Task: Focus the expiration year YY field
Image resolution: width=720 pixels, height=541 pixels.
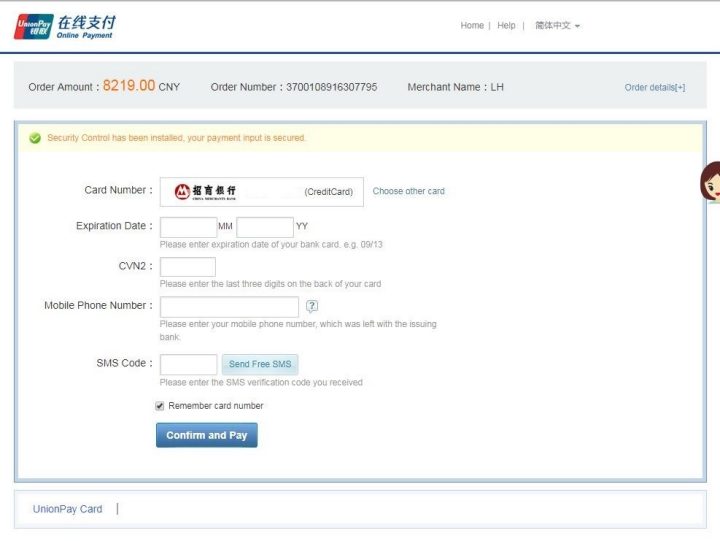Action: tap(265, 227)
